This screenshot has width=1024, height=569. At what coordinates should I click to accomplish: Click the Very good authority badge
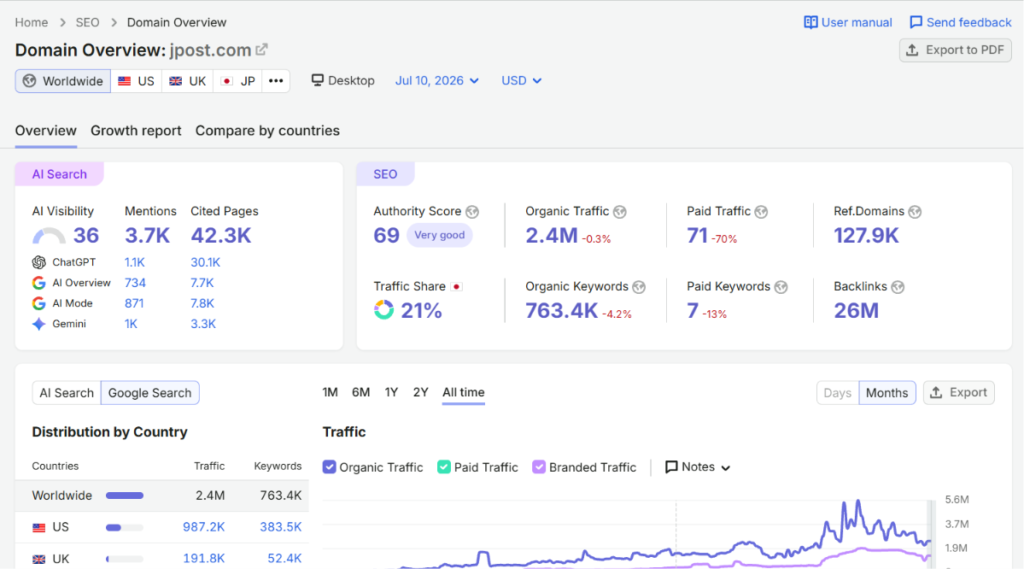pos(440,235)
